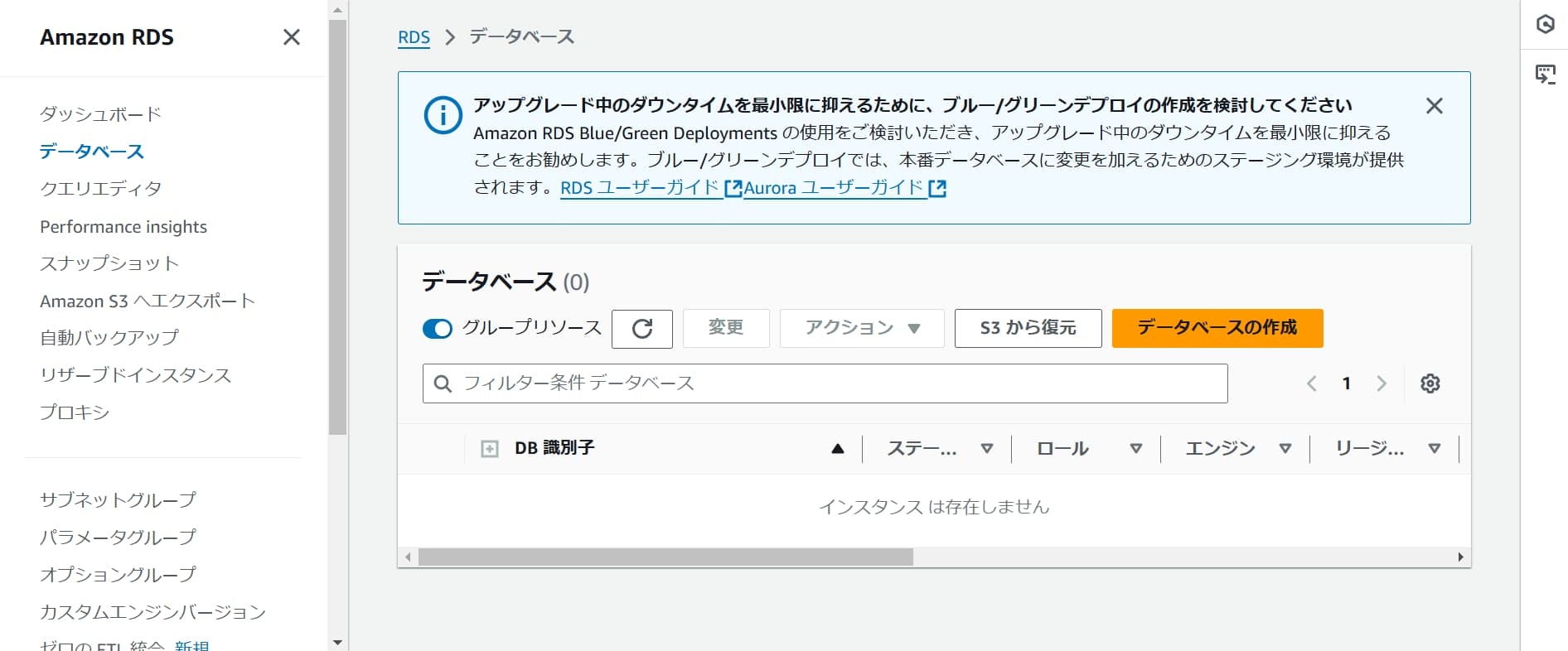
Task: Open the hexagon icon in right rail
Action: tap(1545, 24)
